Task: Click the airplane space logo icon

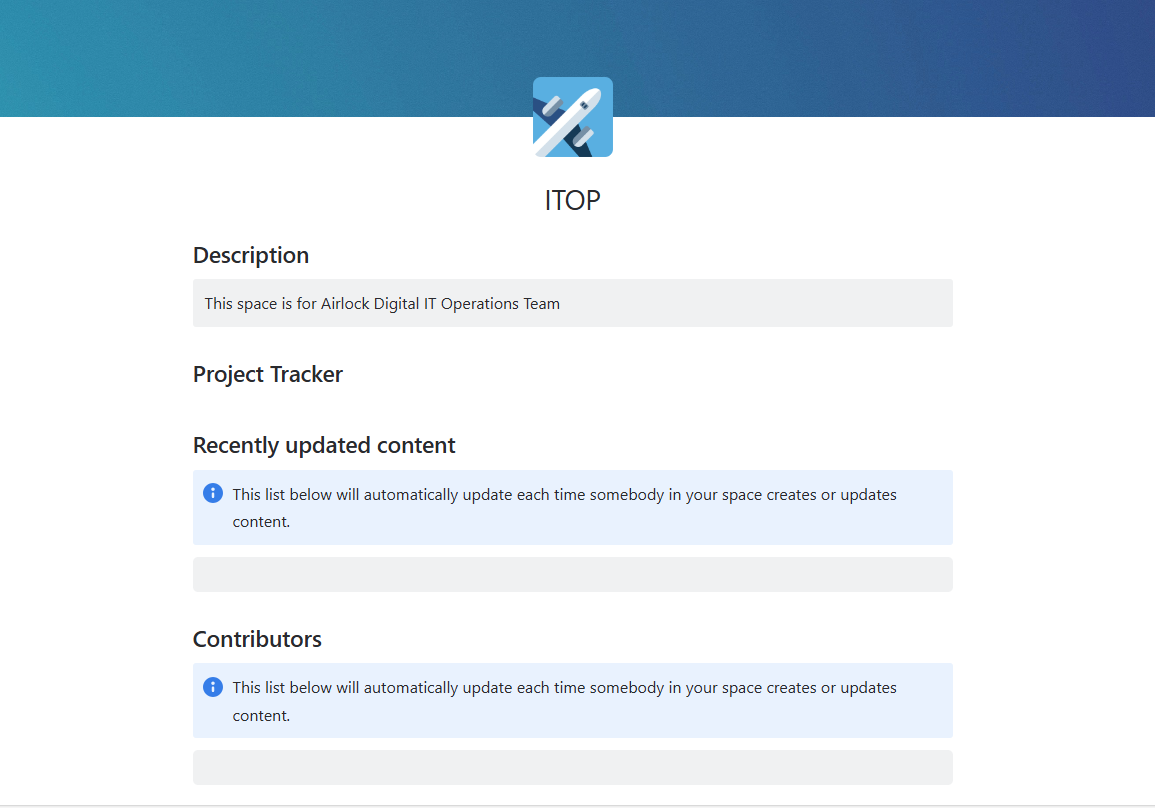Action: coord(572,117)
